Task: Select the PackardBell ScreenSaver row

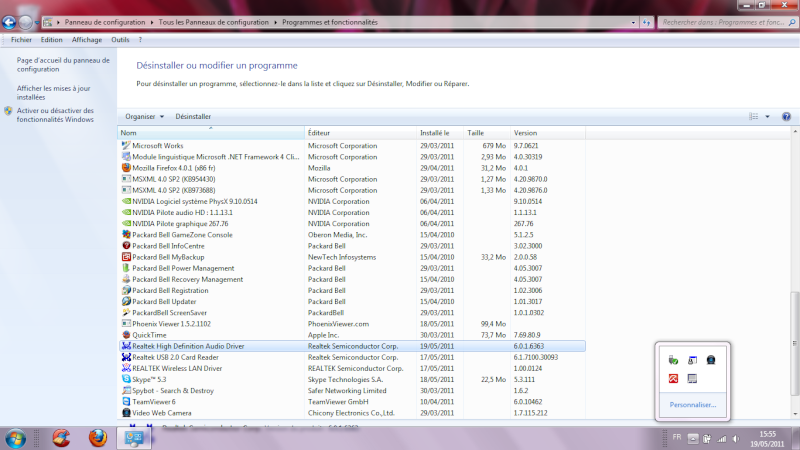Action: point(352,312)
